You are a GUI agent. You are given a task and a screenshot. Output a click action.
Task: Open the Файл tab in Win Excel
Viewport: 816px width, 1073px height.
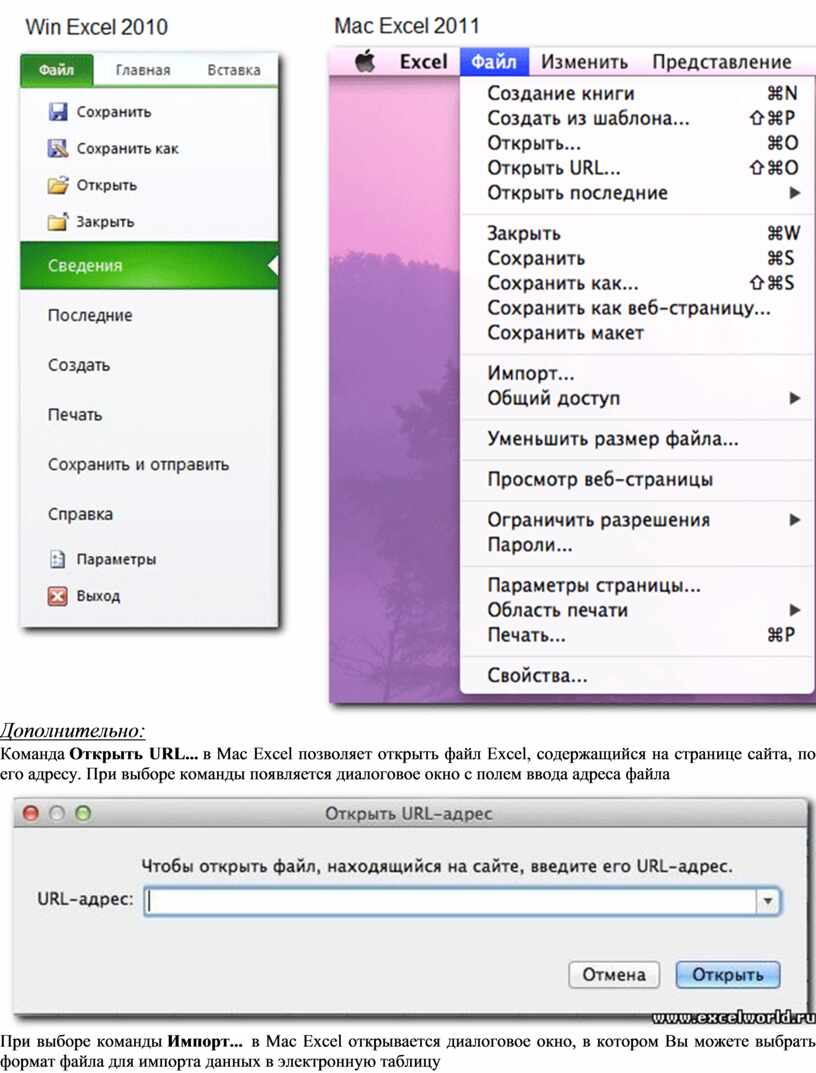point(56,70)
